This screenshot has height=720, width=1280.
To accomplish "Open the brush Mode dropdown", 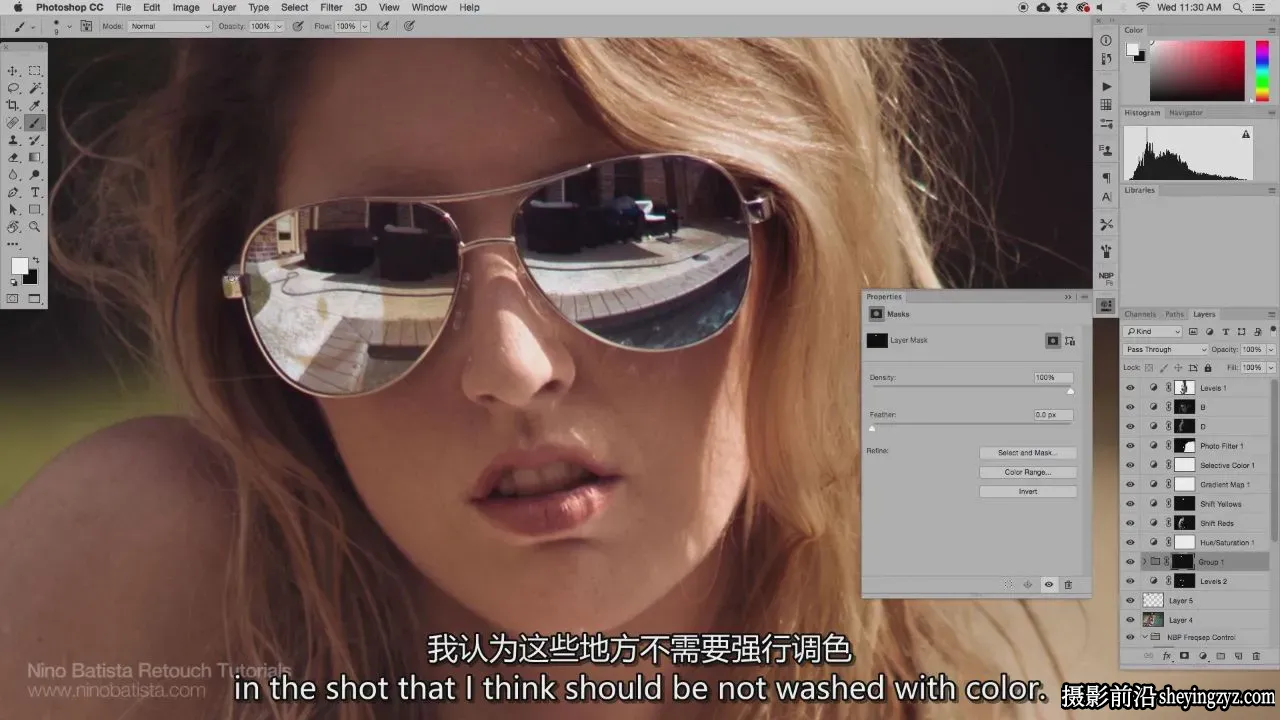I will click(170, 26).
